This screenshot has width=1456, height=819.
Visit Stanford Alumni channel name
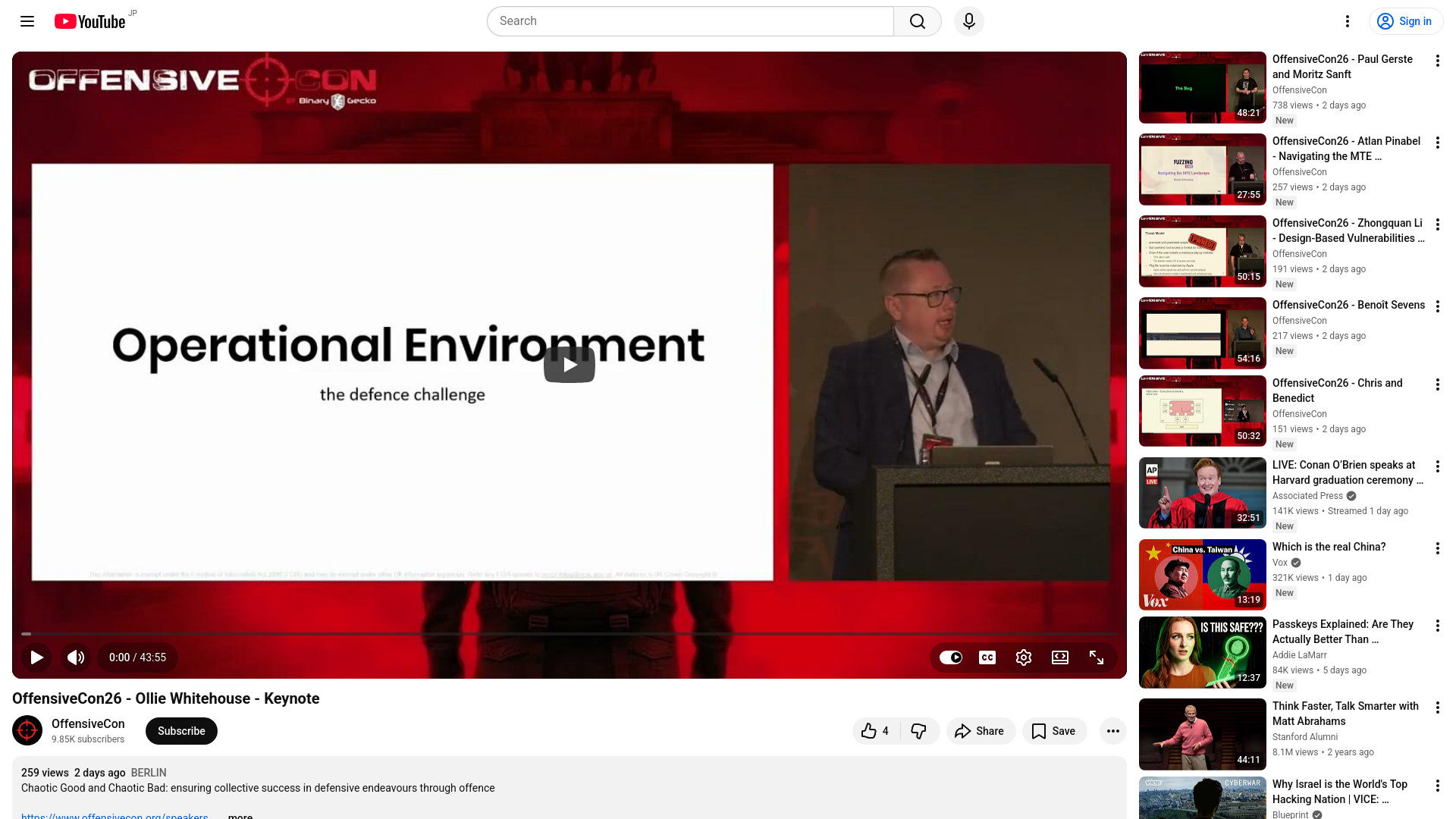point(1305,737)
